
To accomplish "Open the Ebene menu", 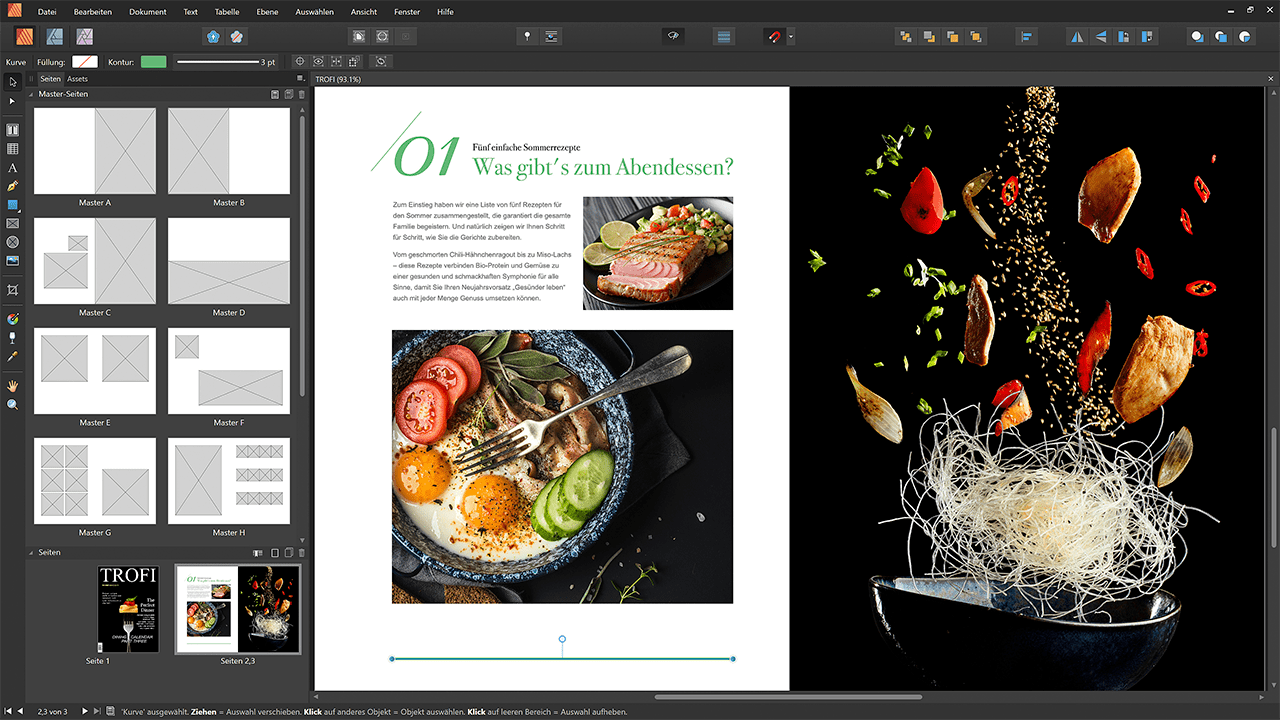I will pos(267,12).
